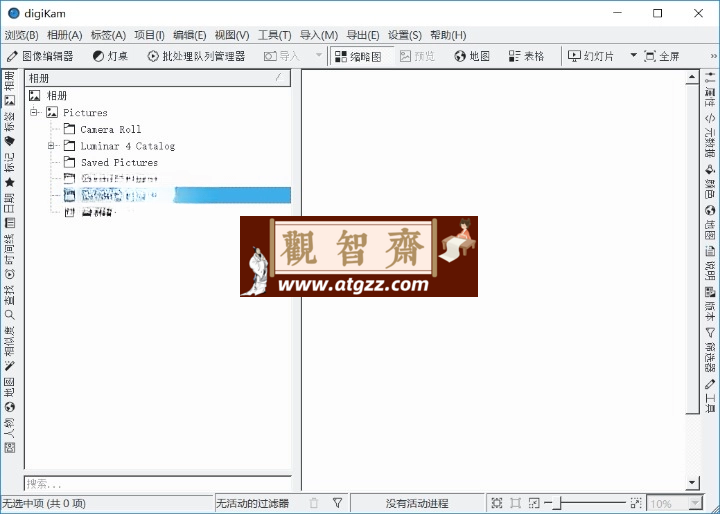Click the fit-to-window zoom icon in status bar
This screenshot has width=720, height=514.
[x=496, y=503]
